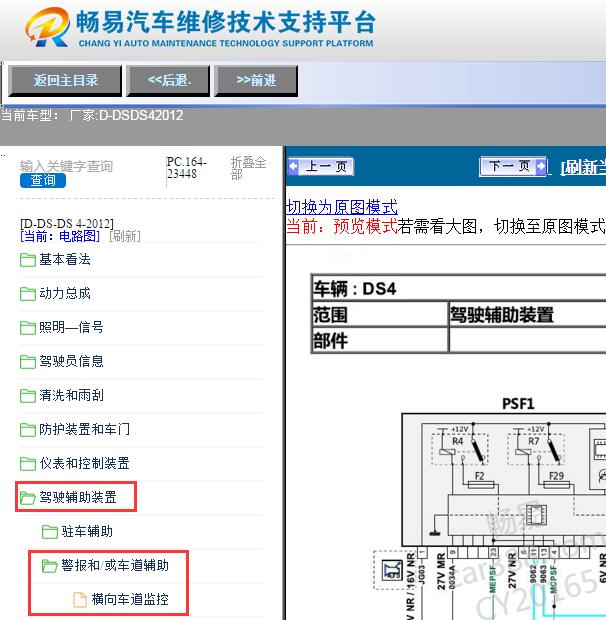
Task: Click the 驾驶辅助装置 table cell
Action: pos(527,315)
